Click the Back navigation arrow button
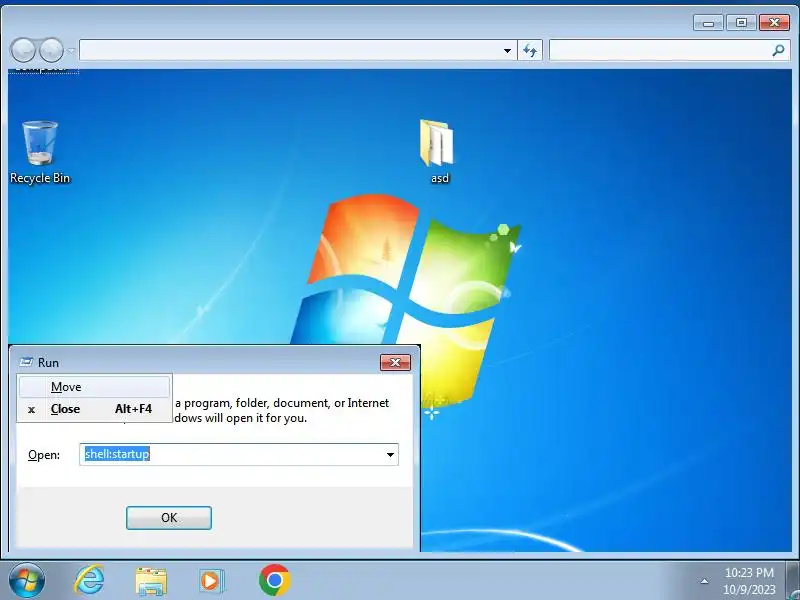This screenshot has height=600, width=800. tap(23, 50)
